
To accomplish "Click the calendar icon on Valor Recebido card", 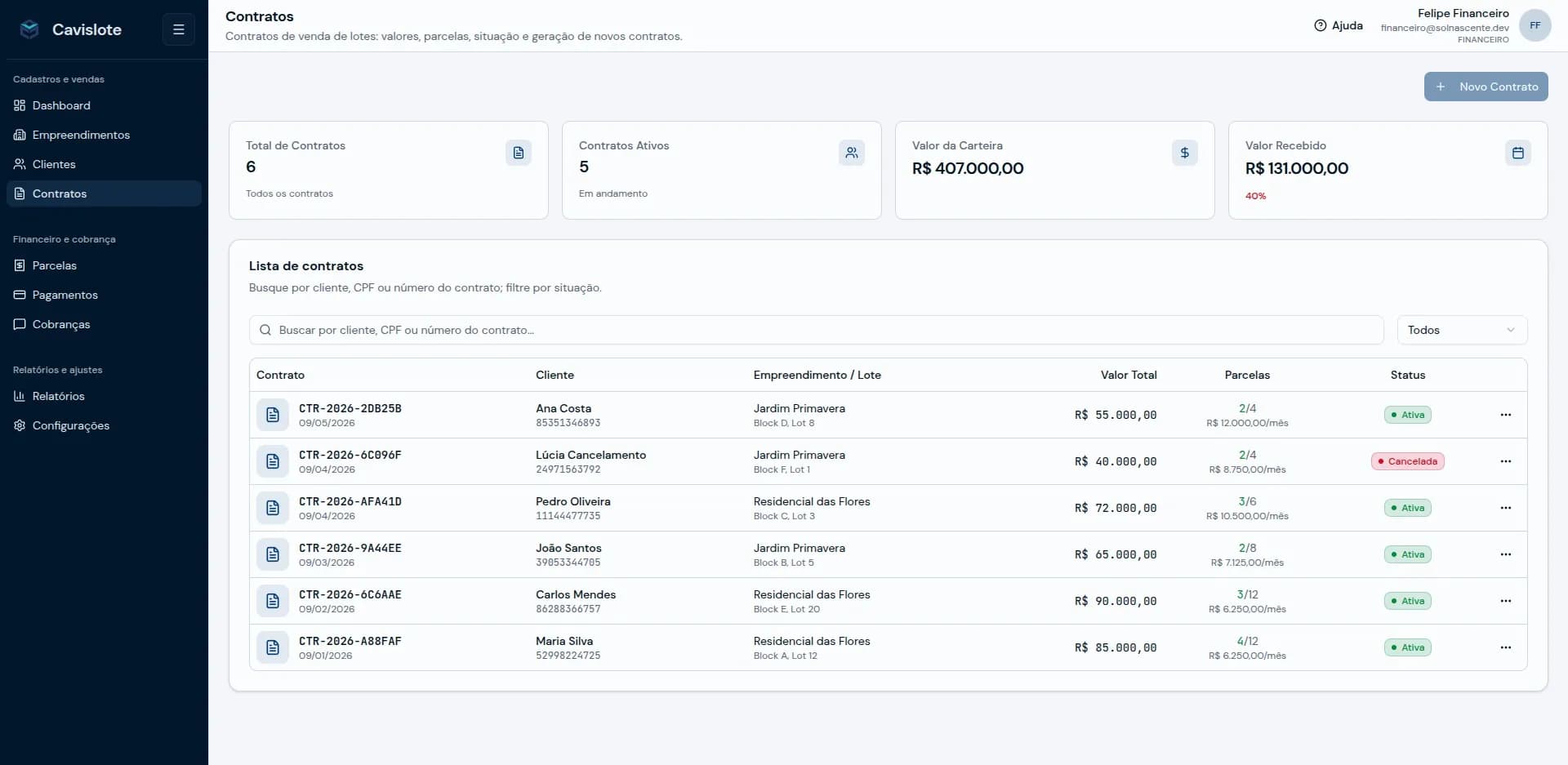I will coord(1517,153).
